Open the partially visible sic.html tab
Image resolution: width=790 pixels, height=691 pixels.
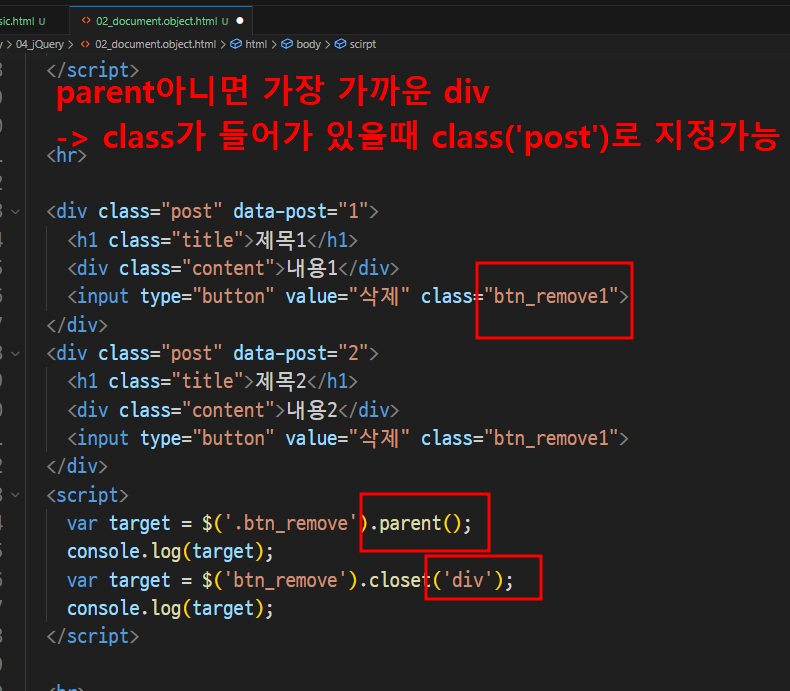(23, 21)
